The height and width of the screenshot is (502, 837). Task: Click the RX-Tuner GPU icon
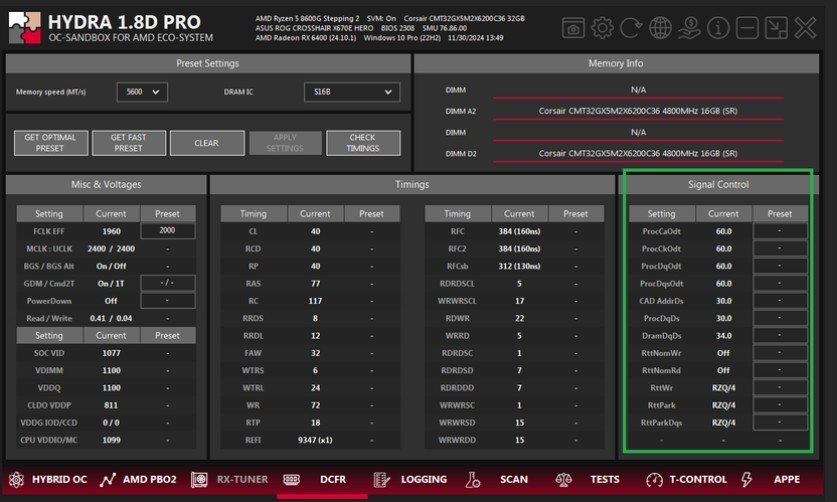tap(199, 480)
